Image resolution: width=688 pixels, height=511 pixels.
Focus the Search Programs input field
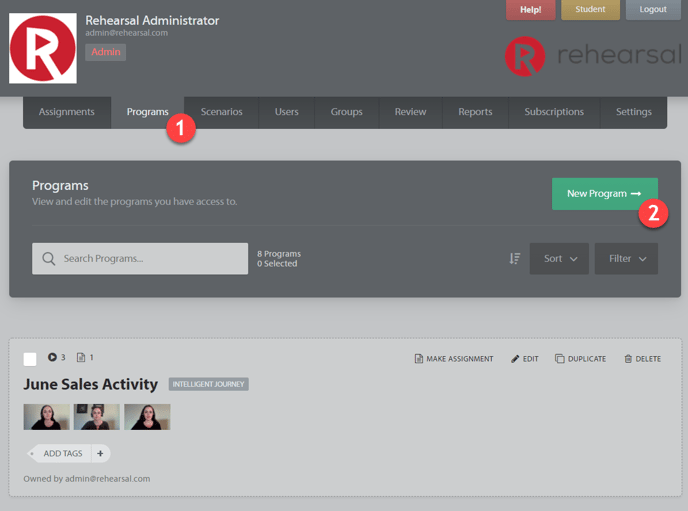pyautogui.click(x=150, y=258)
